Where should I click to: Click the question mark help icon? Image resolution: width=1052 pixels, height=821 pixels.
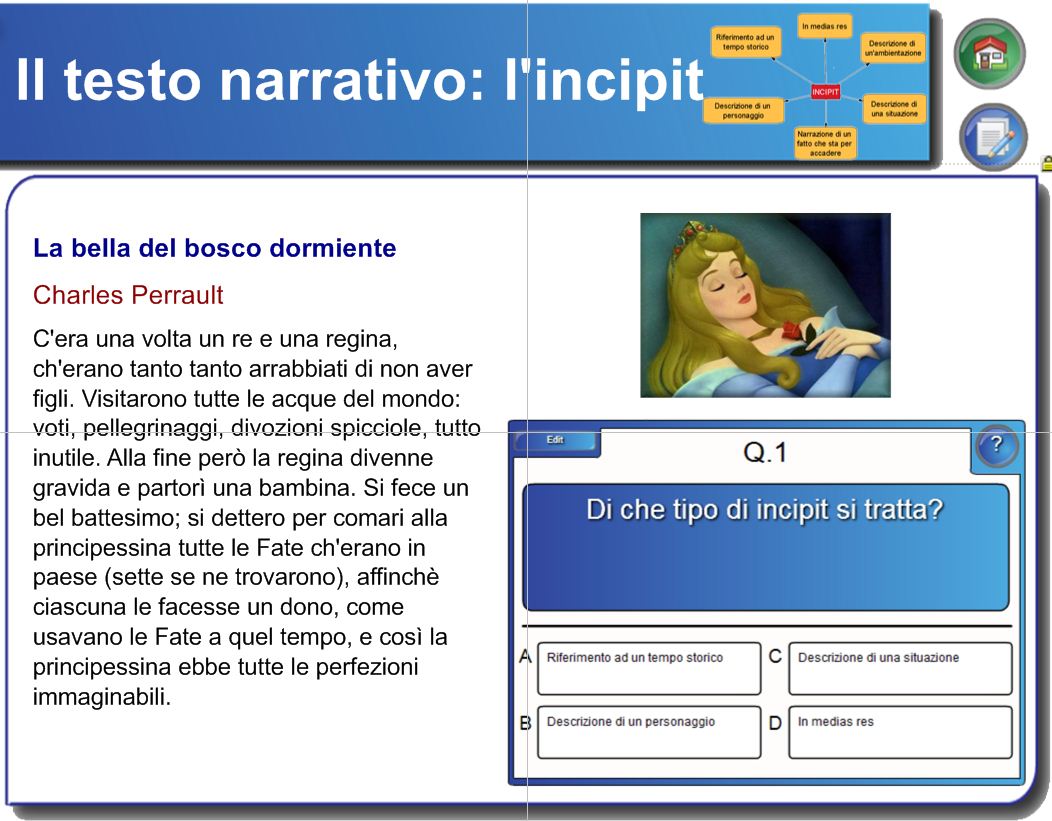tap(996, 445)
